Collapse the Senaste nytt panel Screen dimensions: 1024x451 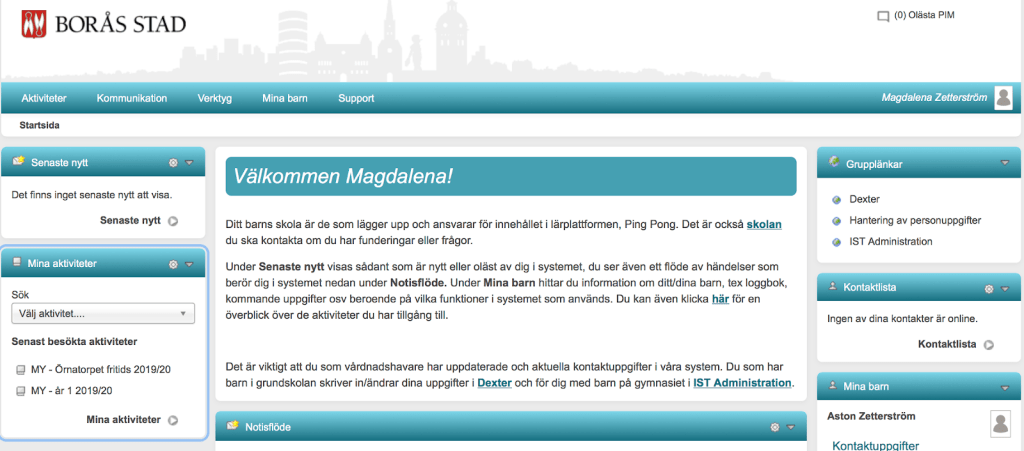coord(189,162)
